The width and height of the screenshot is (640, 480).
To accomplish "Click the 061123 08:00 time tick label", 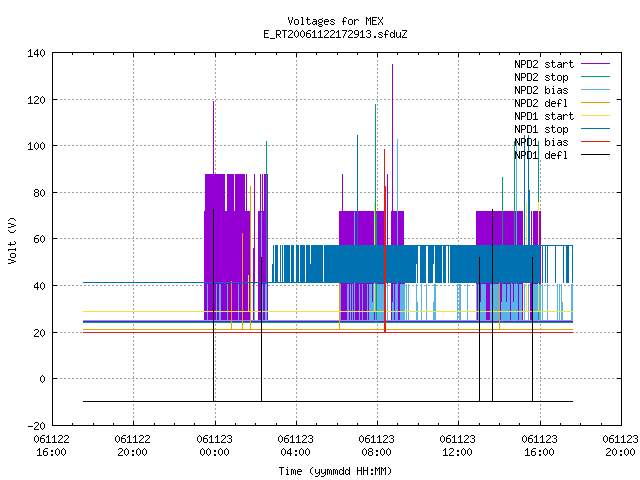I will pyautogui.click(x=376, y=446).
